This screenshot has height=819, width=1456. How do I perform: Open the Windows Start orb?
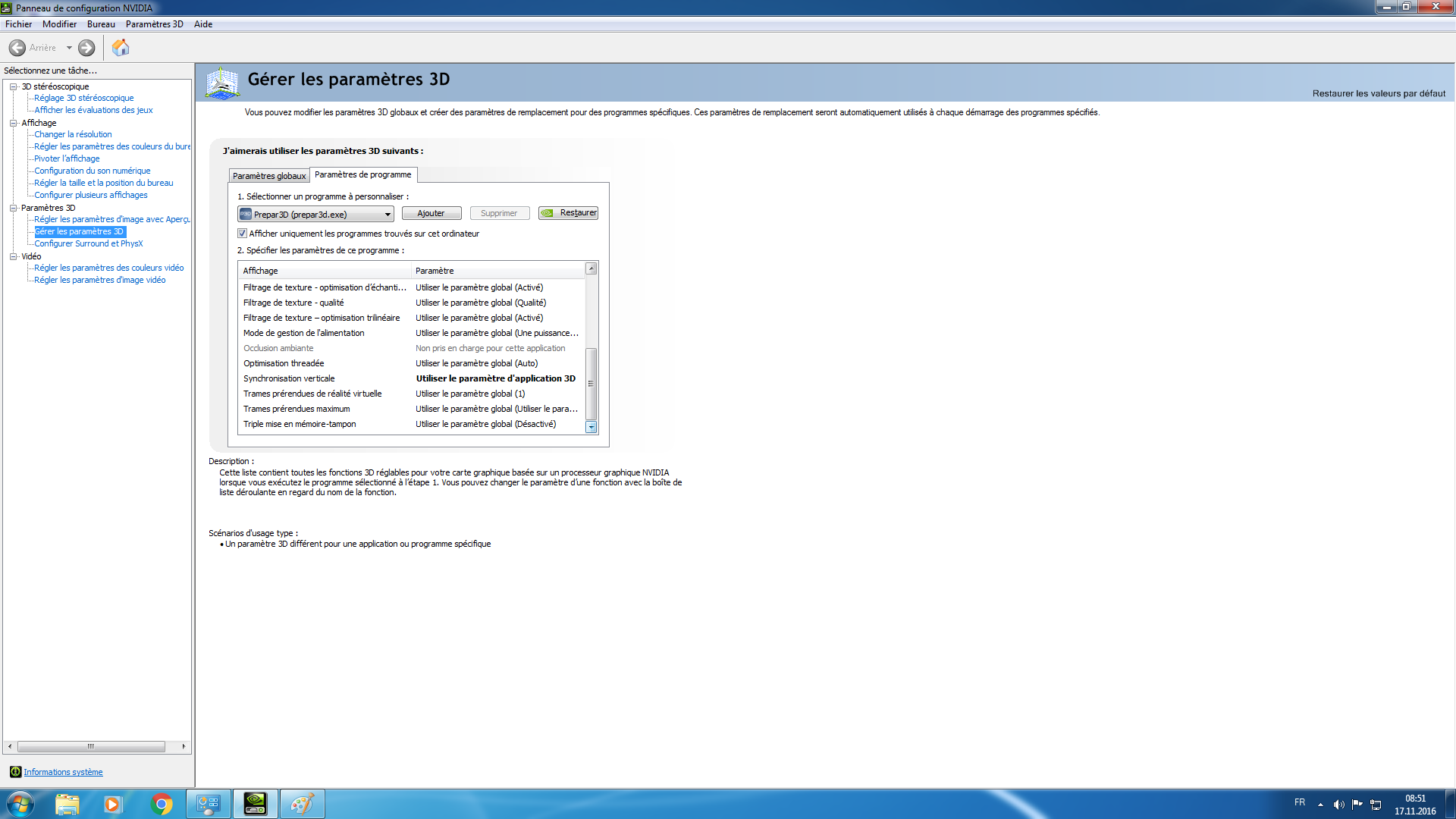20,804
